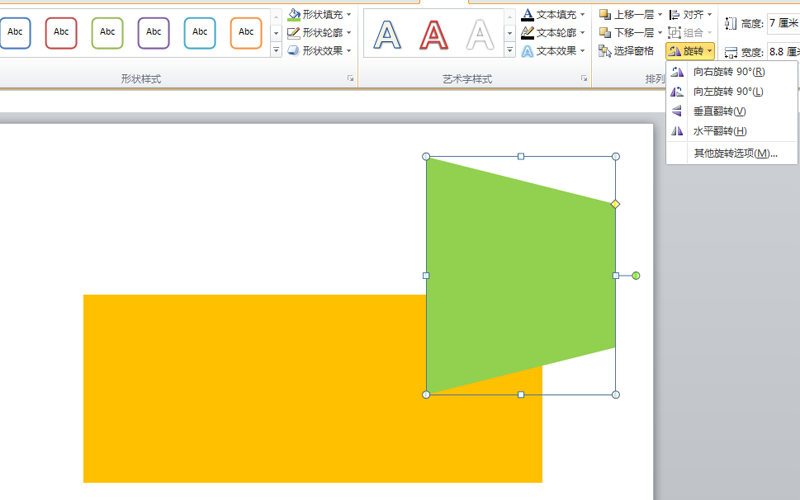Click the rotate right 90° icon
Viewport: 800px width, 500px height.
click(x=677, y=72)
